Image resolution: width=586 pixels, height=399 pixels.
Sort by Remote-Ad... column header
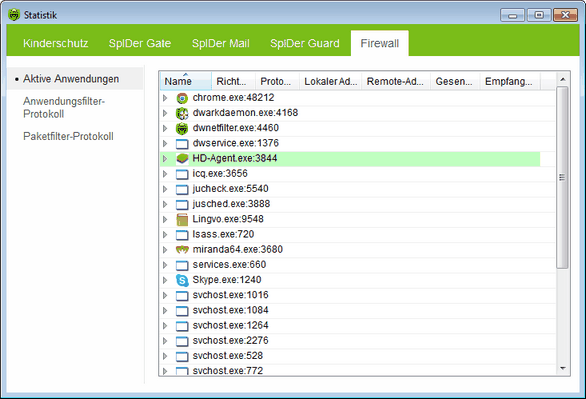pos(396,81)
